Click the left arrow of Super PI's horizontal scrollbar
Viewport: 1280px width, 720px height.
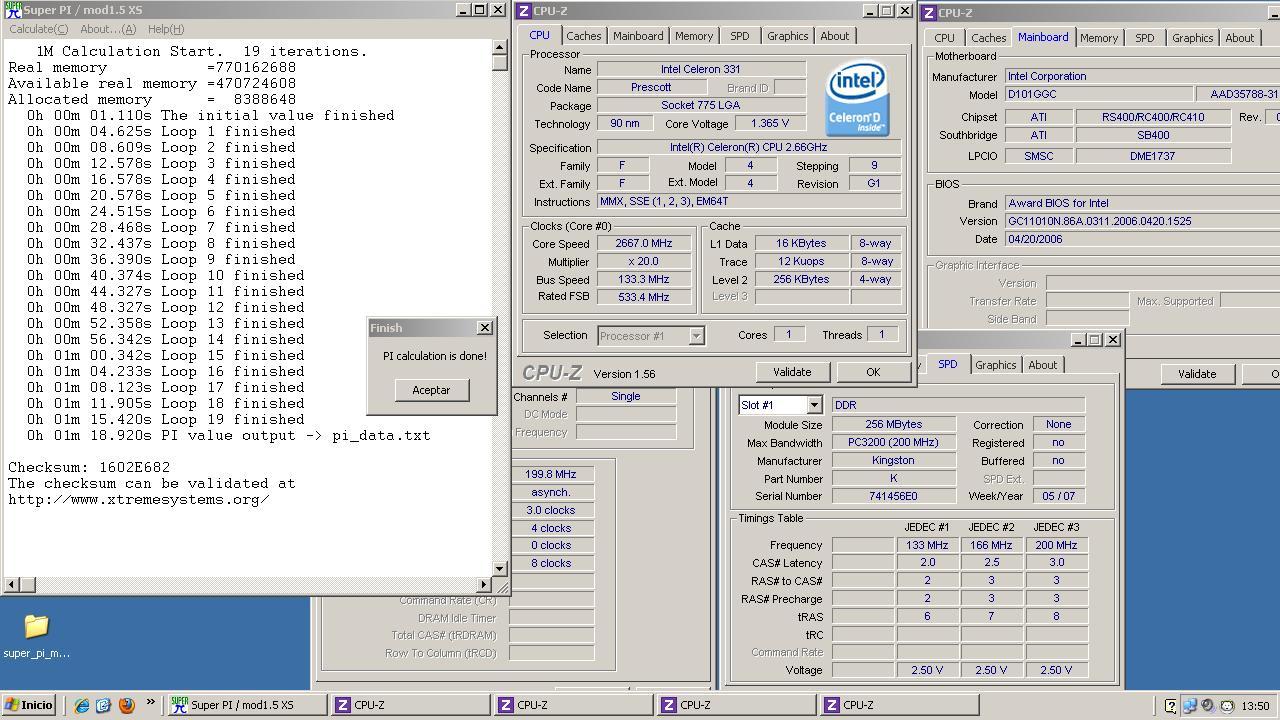tap(12, 584)
